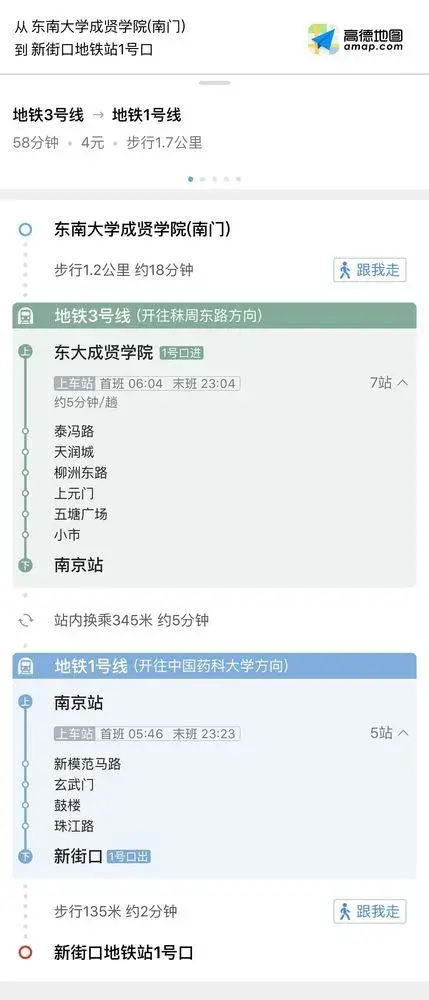Screen dimensions: 429x1000
Task: Switch to the second route page dot
Action: point(203,179)
